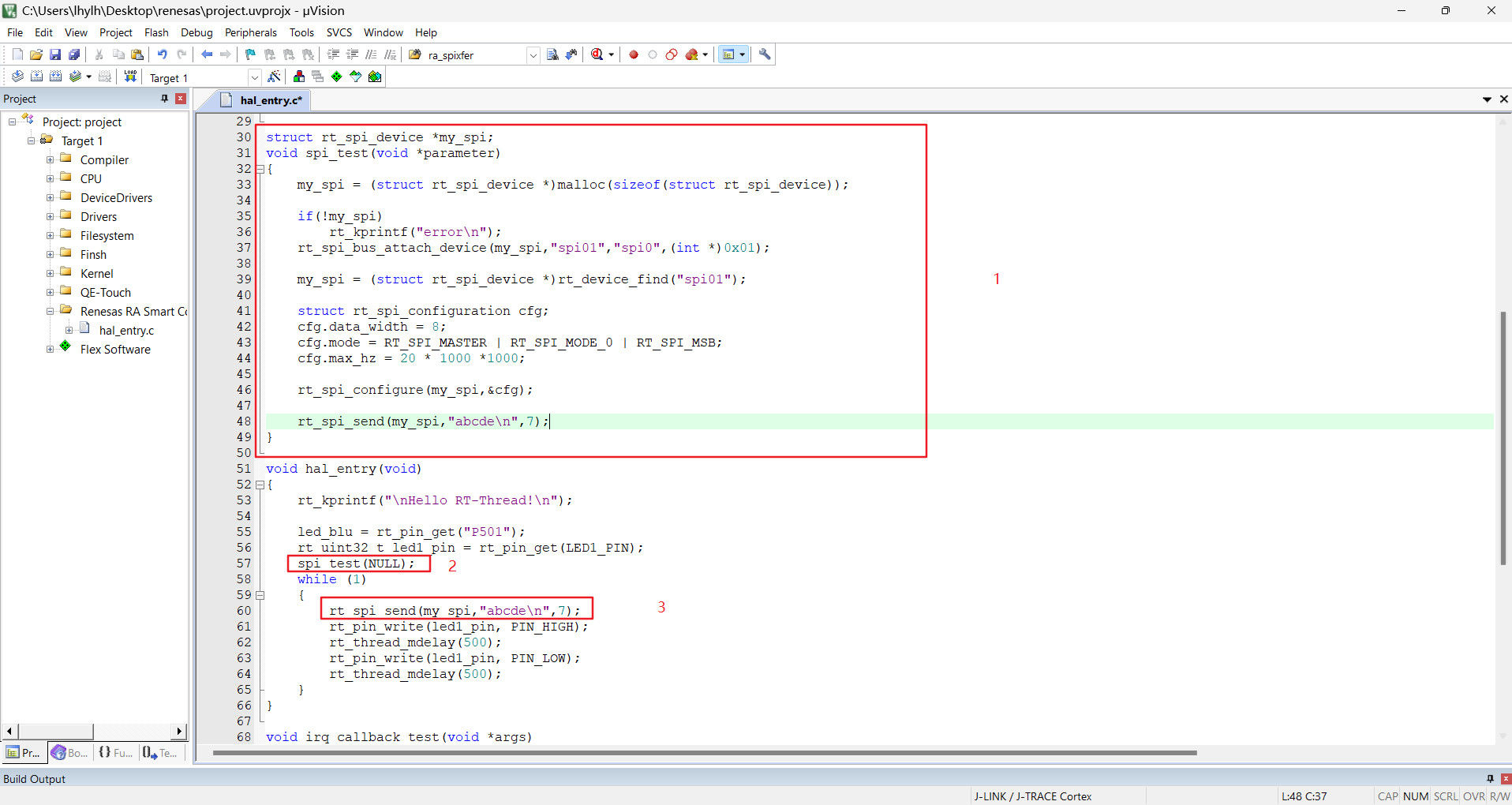Open the editor window list arrow

tap(1487, 99)
